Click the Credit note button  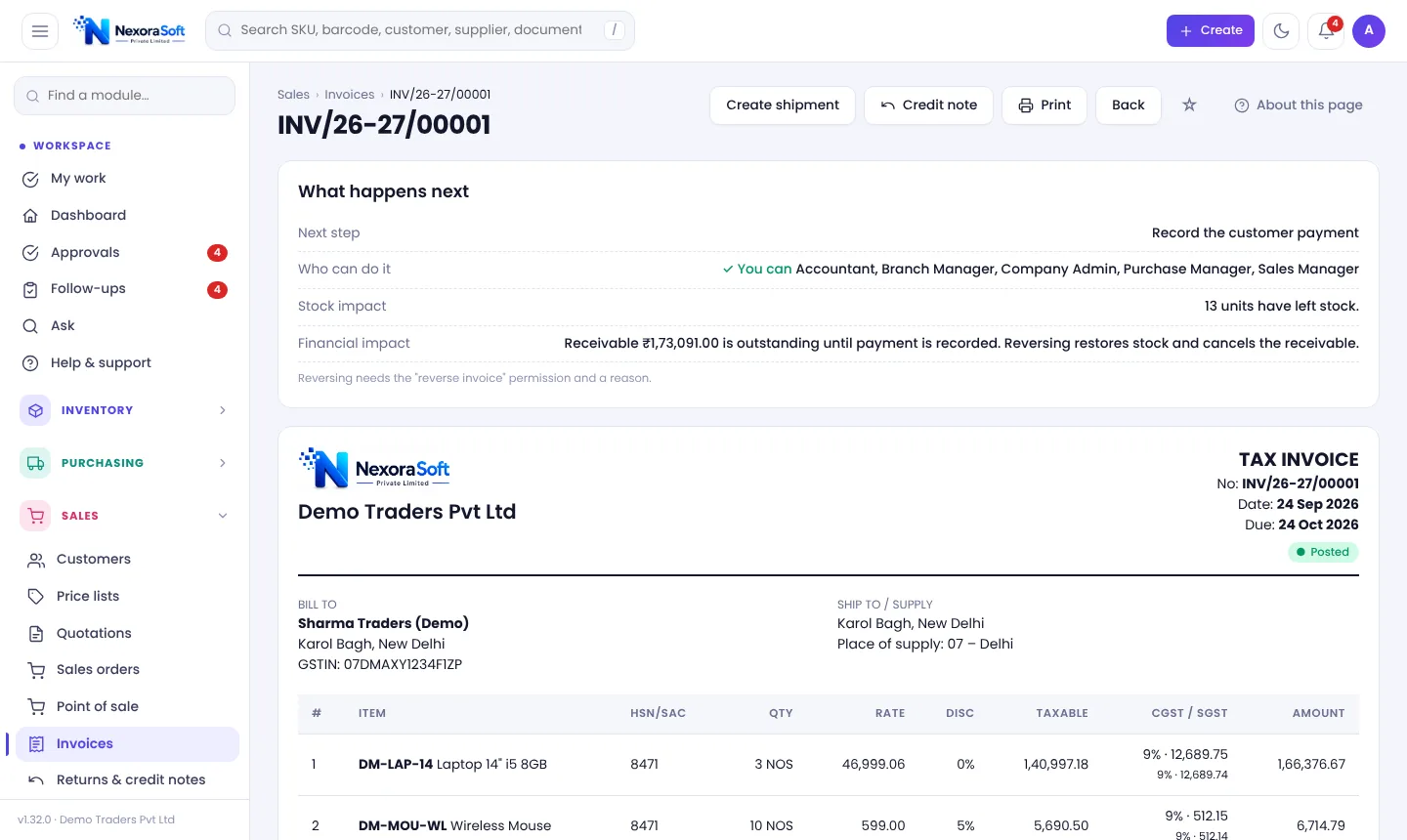[928, 105]
